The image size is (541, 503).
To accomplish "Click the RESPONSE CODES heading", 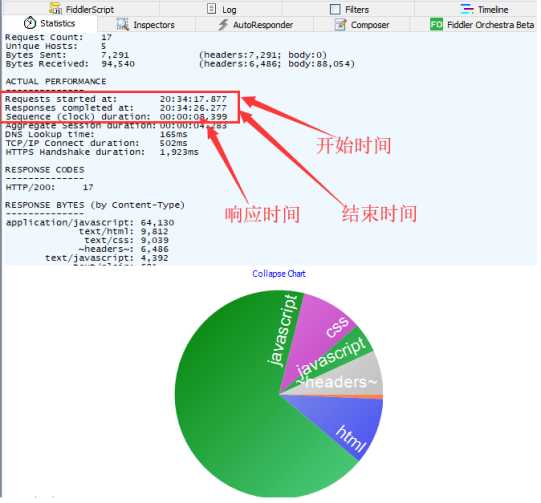I will pyautogui.click(x=45, y=170).
